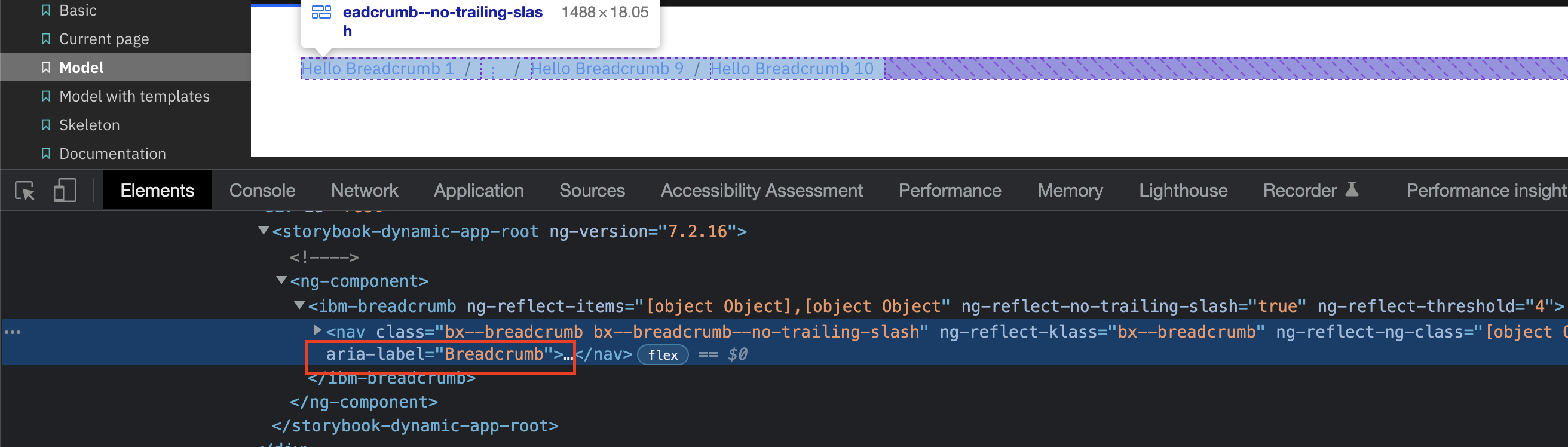Click the bookmark icon beside Skeleton
1568x447 pixels.
point(45,125)
